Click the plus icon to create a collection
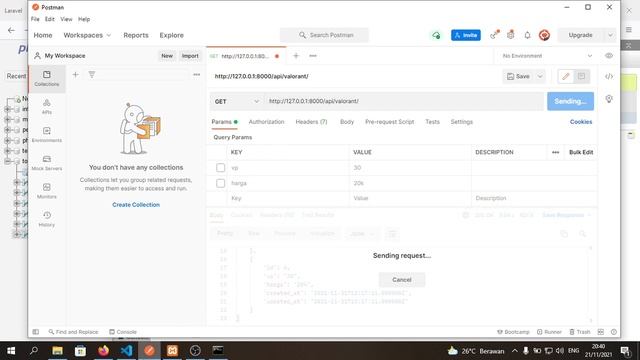This screenshot has height=360, width=640. [x=76, y=75]
